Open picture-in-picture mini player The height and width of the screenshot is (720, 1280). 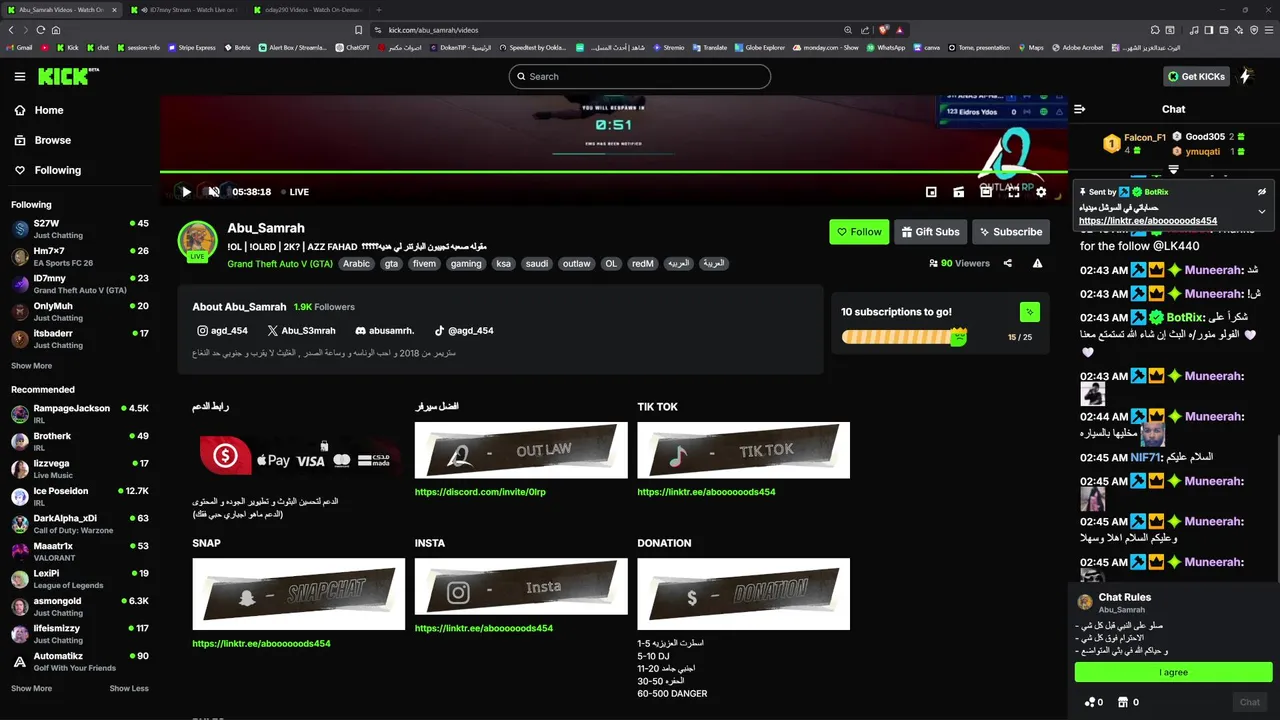(x=931, y=192)
